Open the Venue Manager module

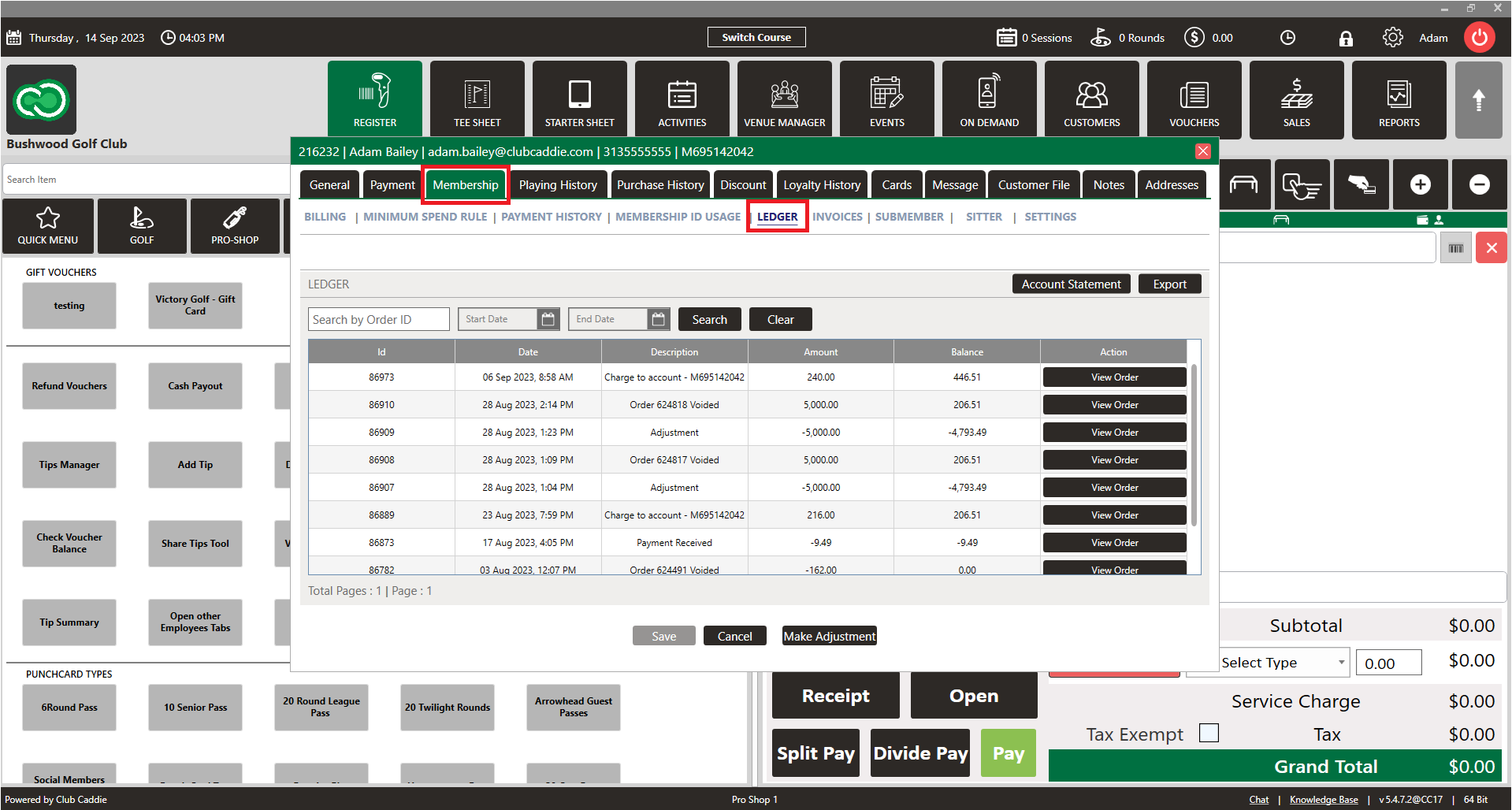coord(784,100)
